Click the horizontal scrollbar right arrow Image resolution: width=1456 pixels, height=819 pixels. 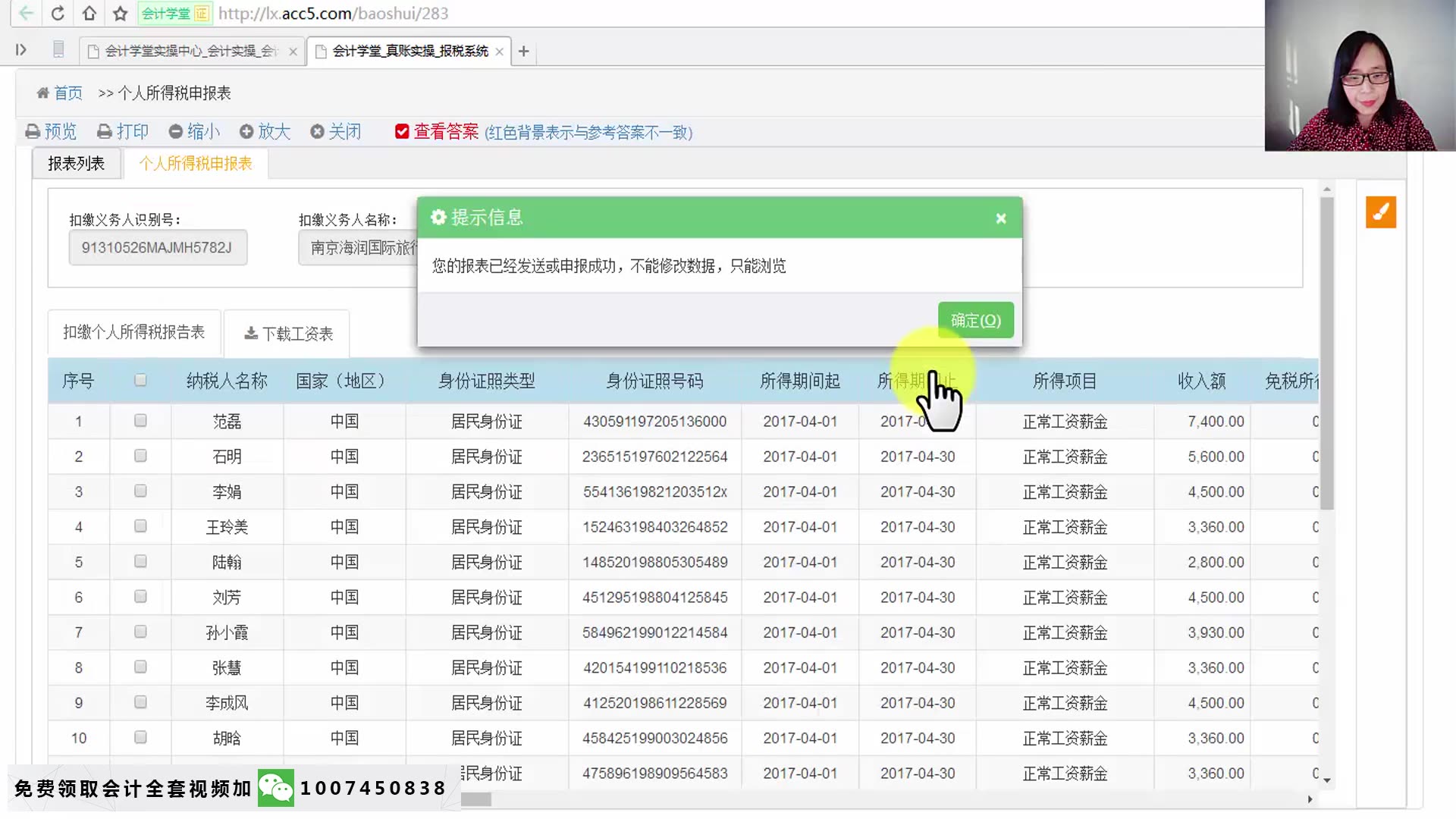tap(1310, 799)
